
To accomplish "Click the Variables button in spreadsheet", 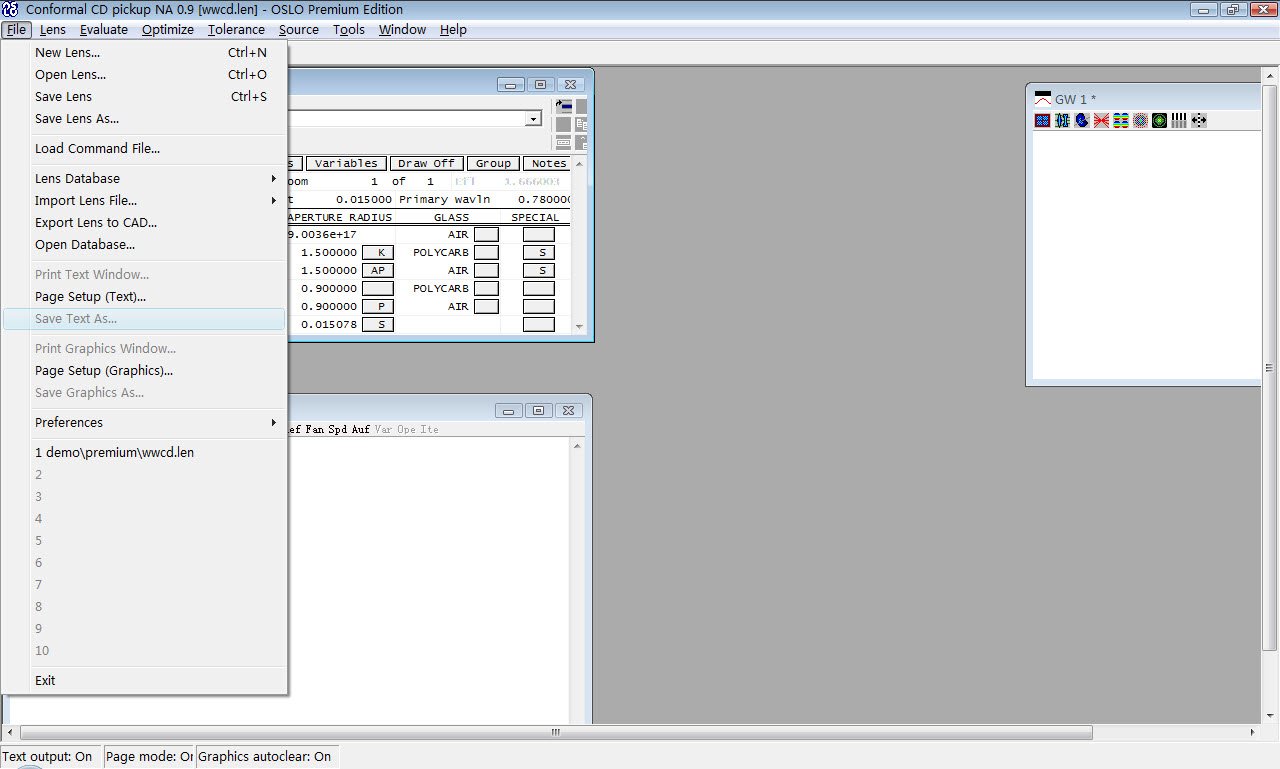I will pos(346,164).
